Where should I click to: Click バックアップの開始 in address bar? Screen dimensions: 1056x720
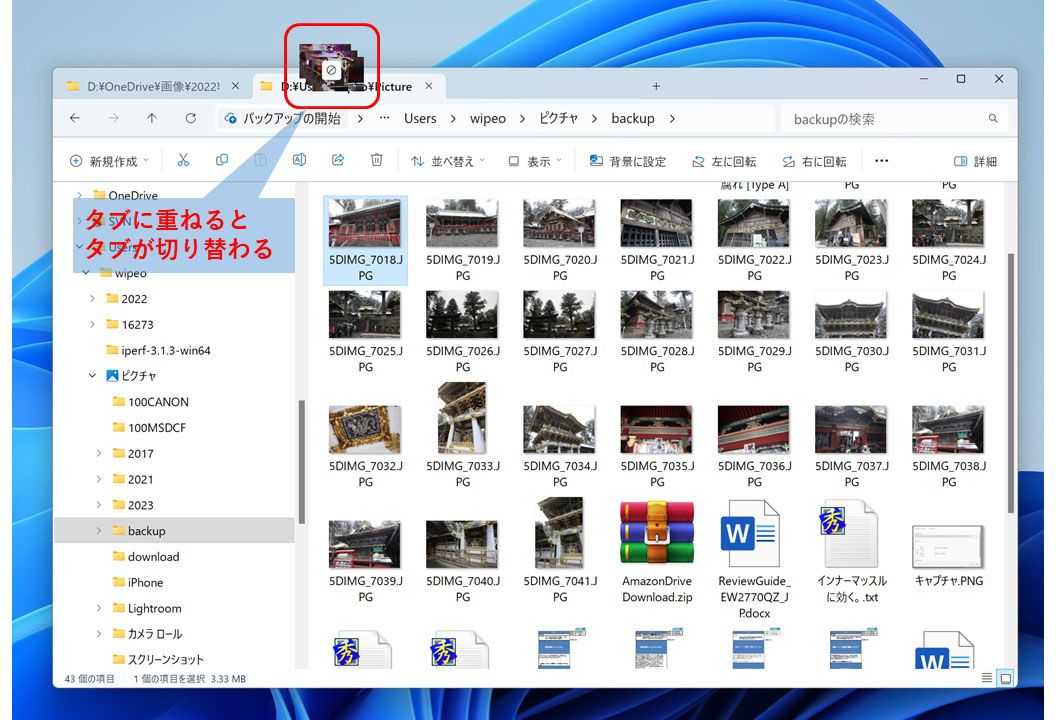283,119
